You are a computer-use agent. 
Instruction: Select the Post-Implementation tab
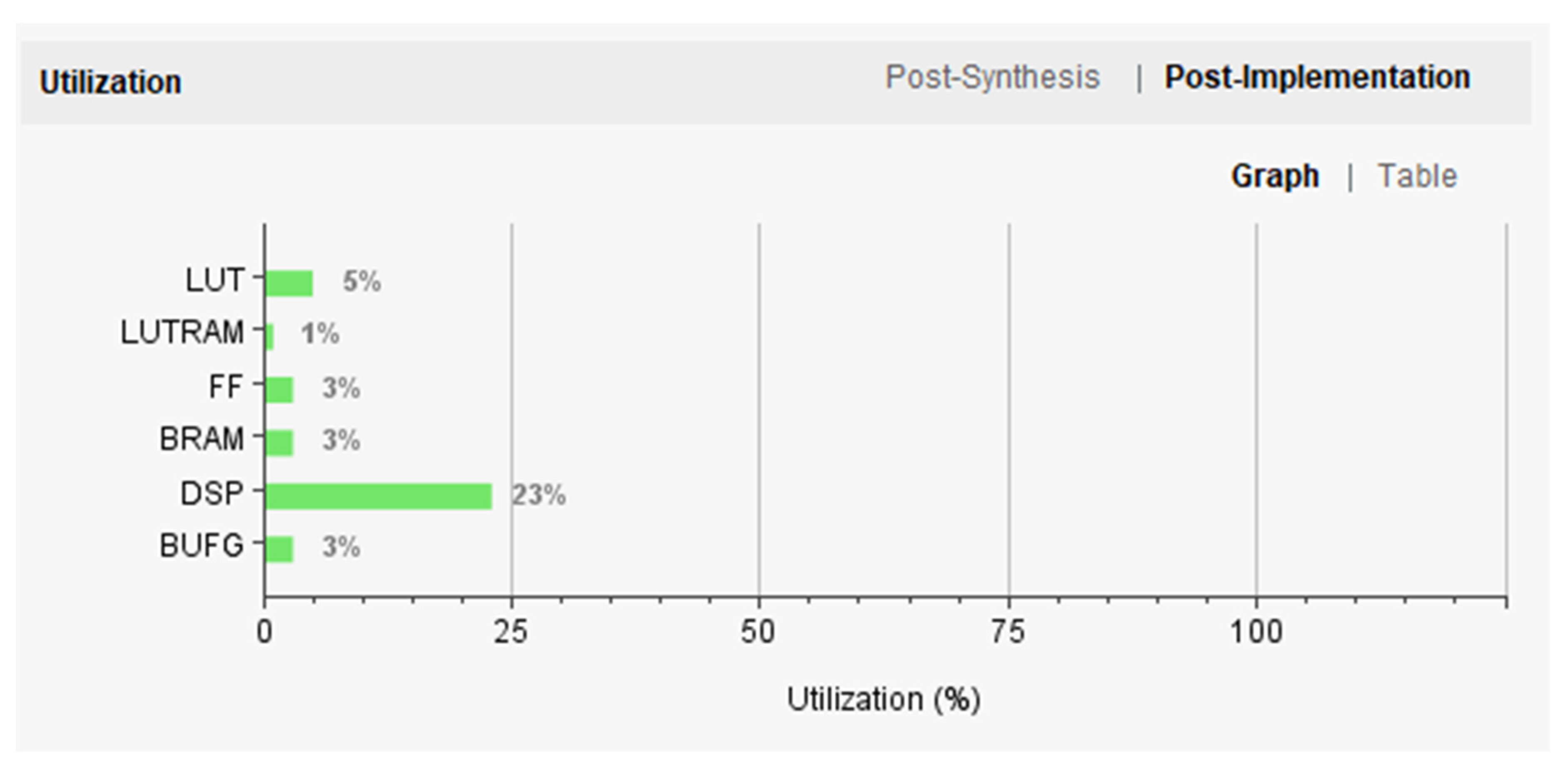pos(1317,77)
